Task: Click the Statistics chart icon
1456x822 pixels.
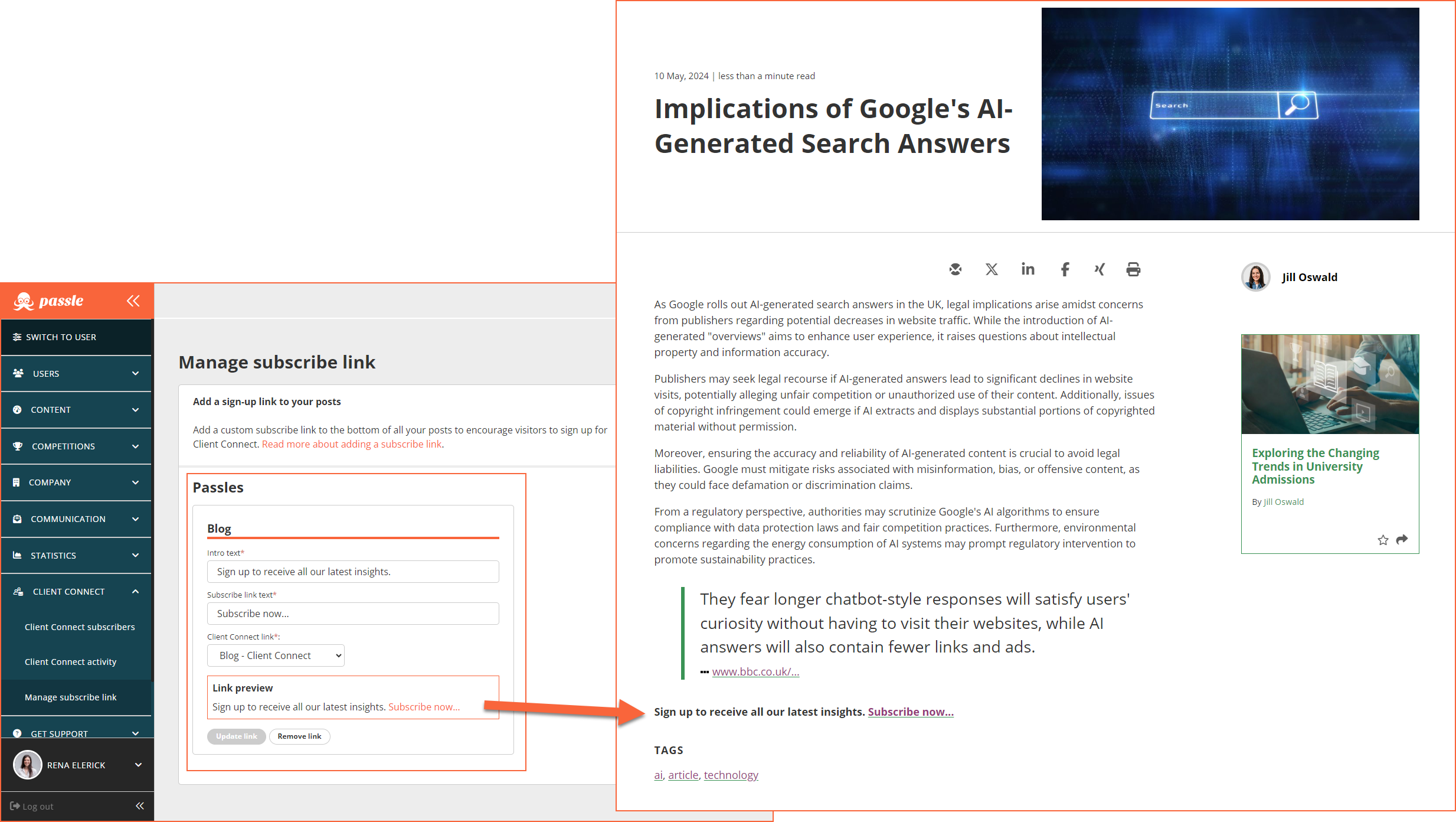Action: [x=17, y=556]
